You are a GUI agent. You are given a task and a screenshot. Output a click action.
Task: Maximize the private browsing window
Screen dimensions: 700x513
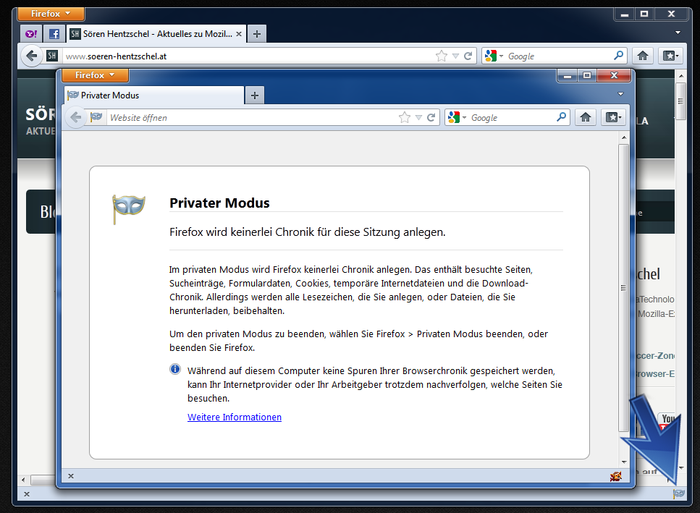pyautogui.click(x=587, y=75)
